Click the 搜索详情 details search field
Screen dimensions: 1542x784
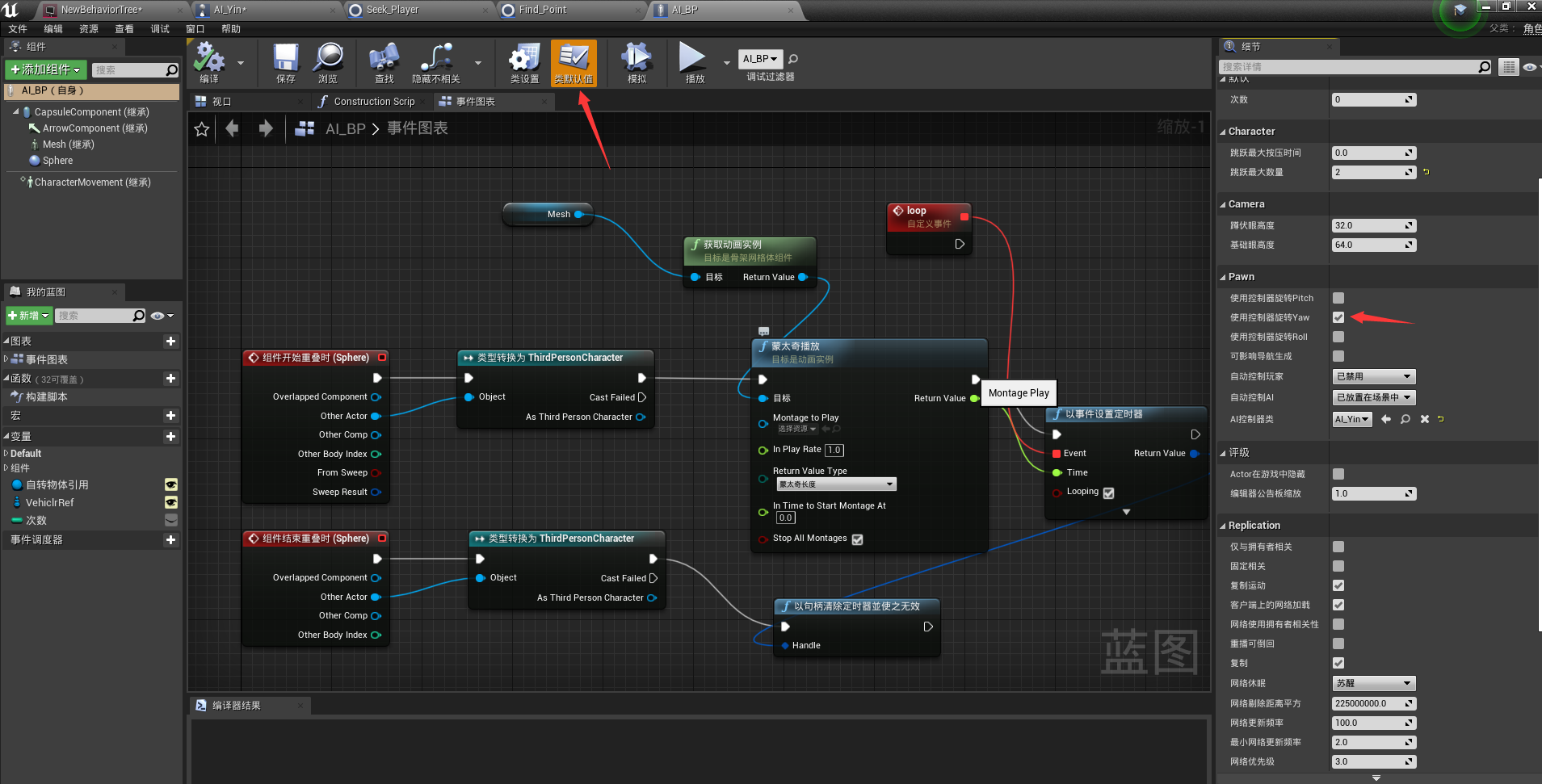(1349, 67)
